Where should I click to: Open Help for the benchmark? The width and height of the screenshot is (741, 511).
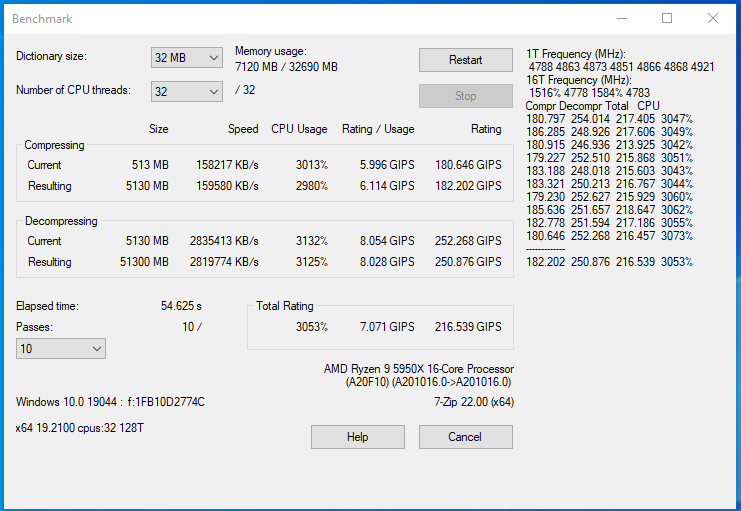(358, 437)
